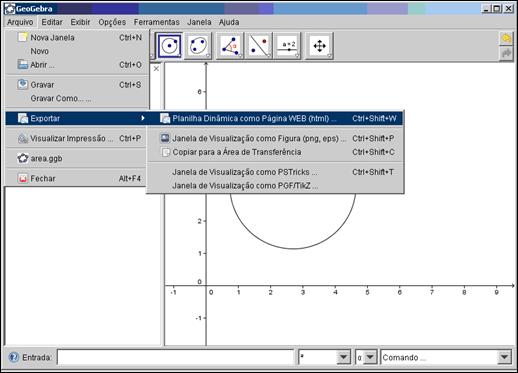Choose Visualizar Impressão... menu item
Screen dimensions: 518x373
pyautogui.click(x=77, y=138)
